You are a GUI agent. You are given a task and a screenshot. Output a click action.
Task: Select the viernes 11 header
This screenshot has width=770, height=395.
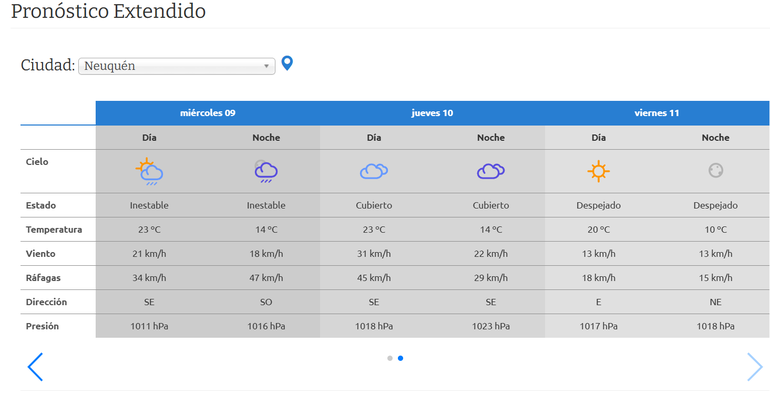pos(657,113)
